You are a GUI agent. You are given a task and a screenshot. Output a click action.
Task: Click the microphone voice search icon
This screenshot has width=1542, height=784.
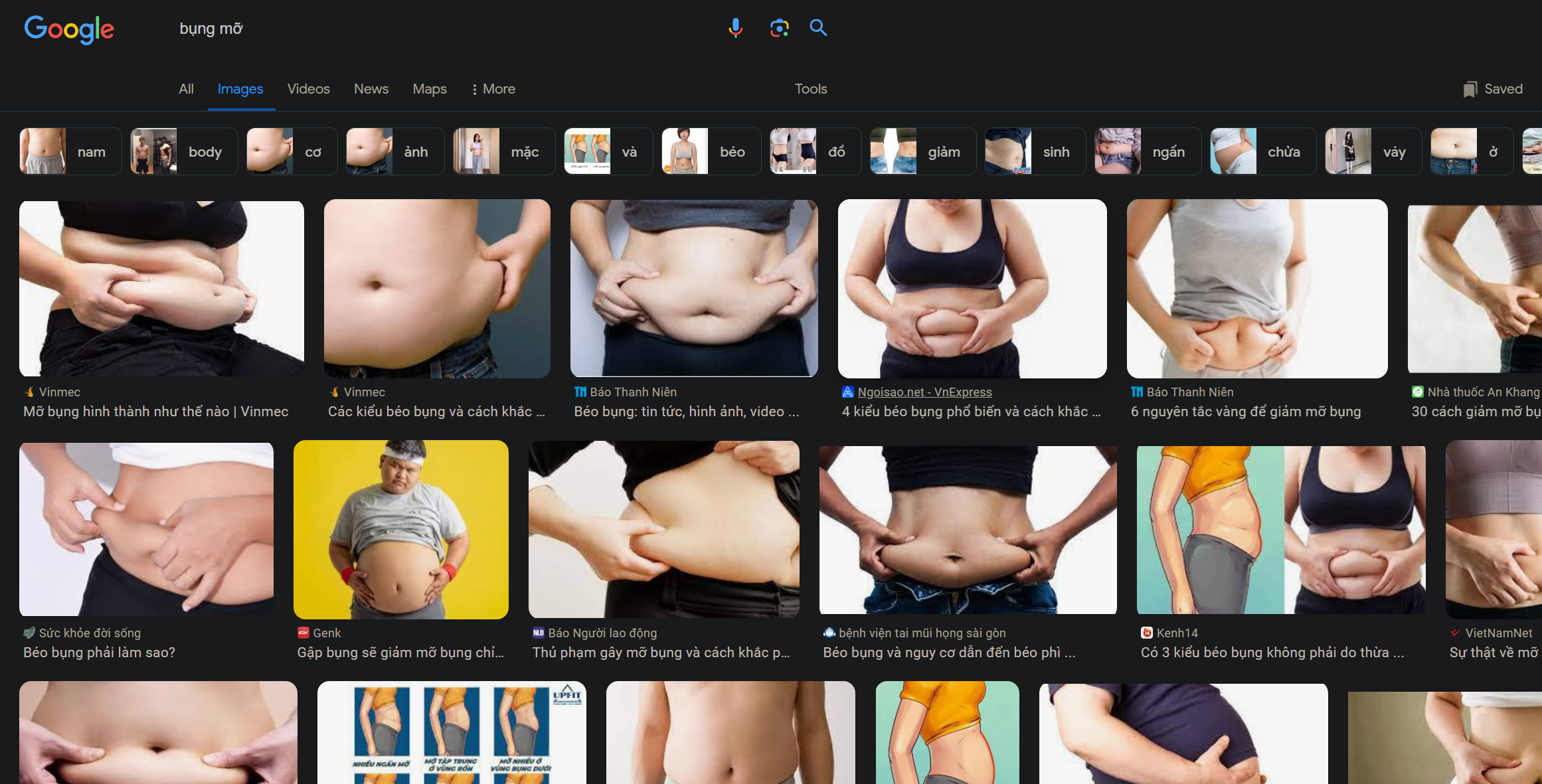(735, 28)
